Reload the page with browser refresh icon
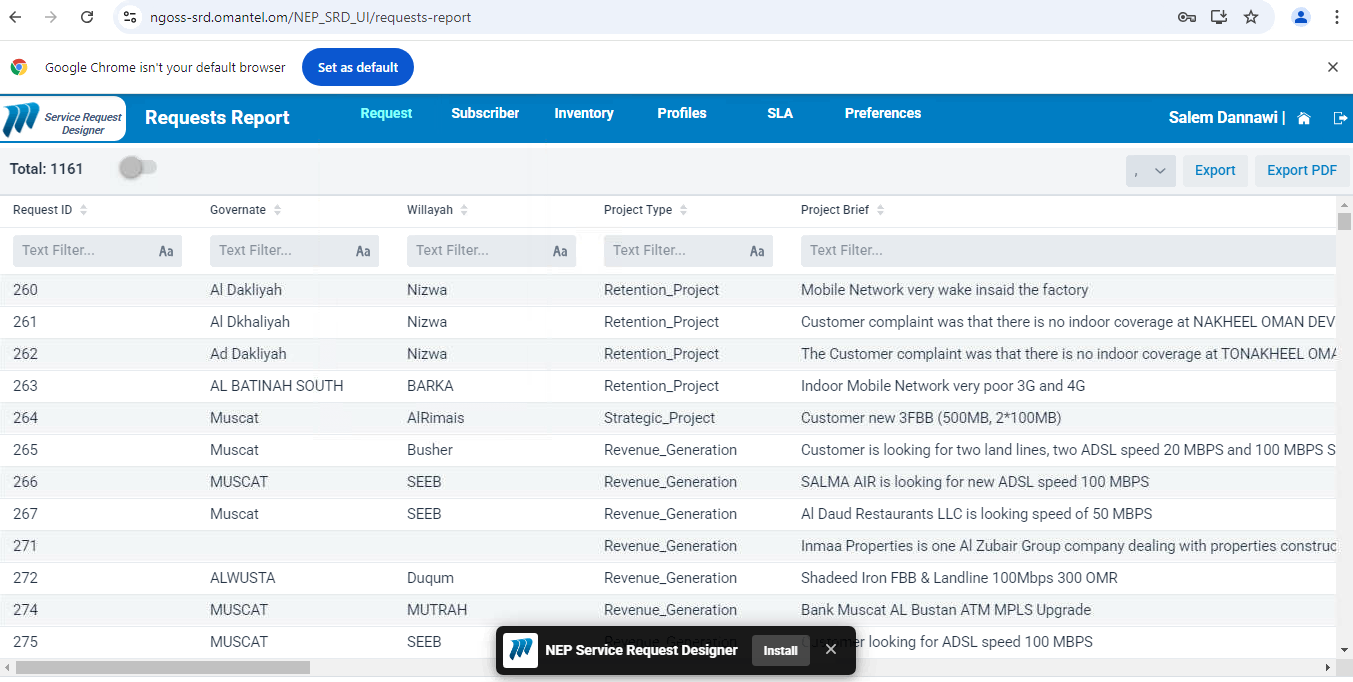Image resolution: width=1353 pixels, height=682 pixels. tap(87, 17)
